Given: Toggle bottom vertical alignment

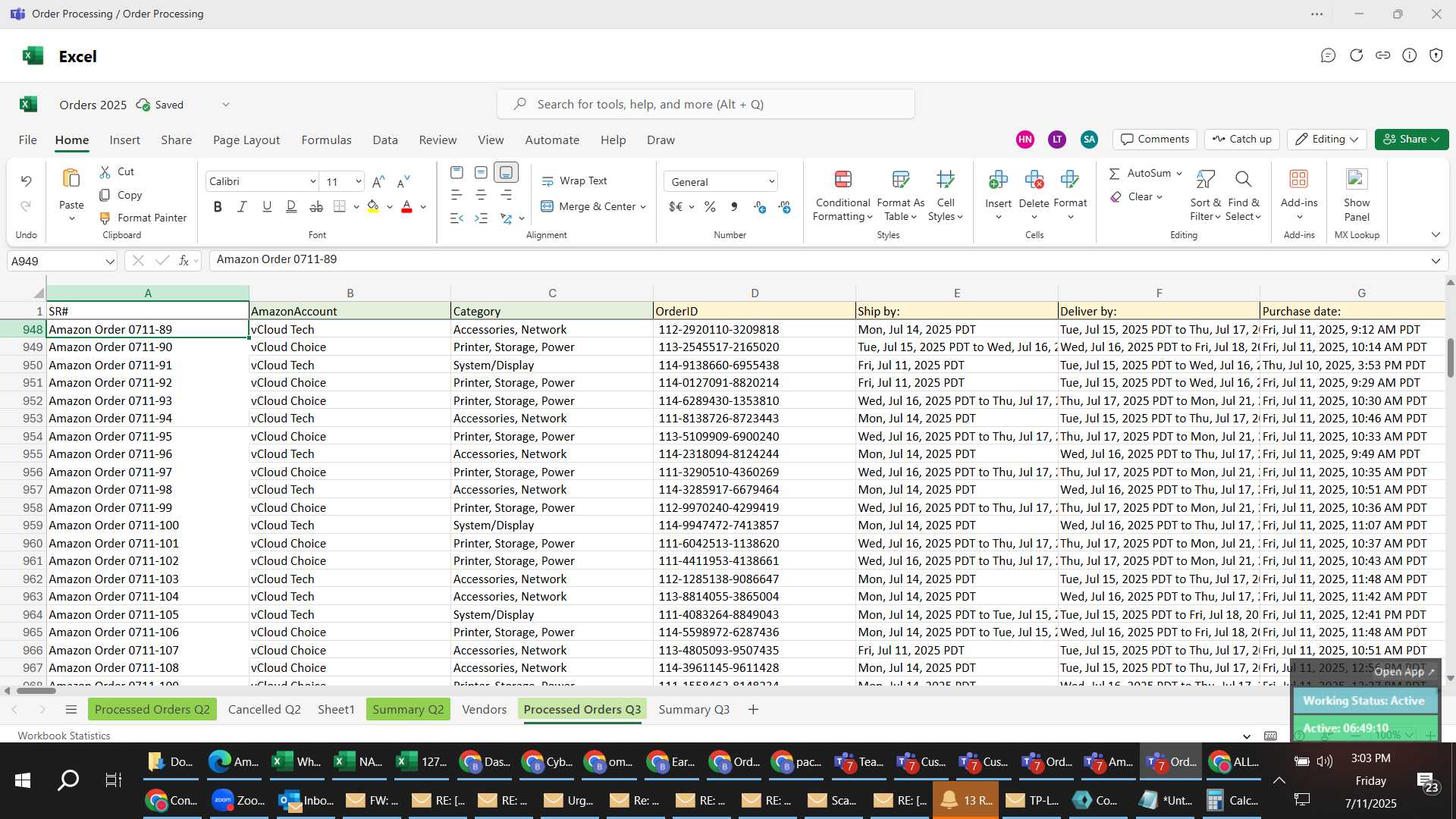Looking at the screenshot, I should (506, 173).
